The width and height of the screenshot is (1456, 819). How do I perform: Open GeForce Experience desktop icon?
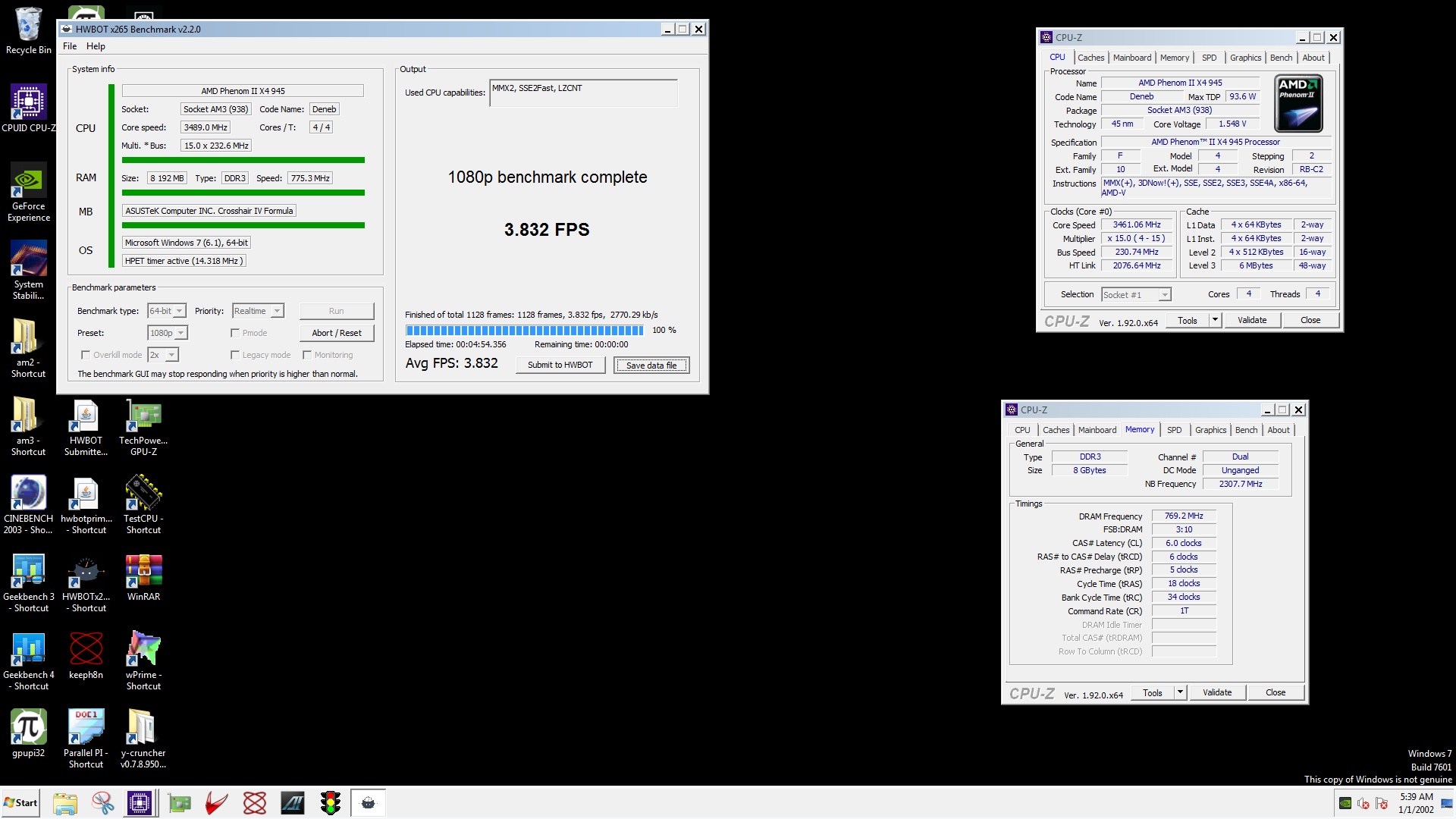tap(28, 192)
